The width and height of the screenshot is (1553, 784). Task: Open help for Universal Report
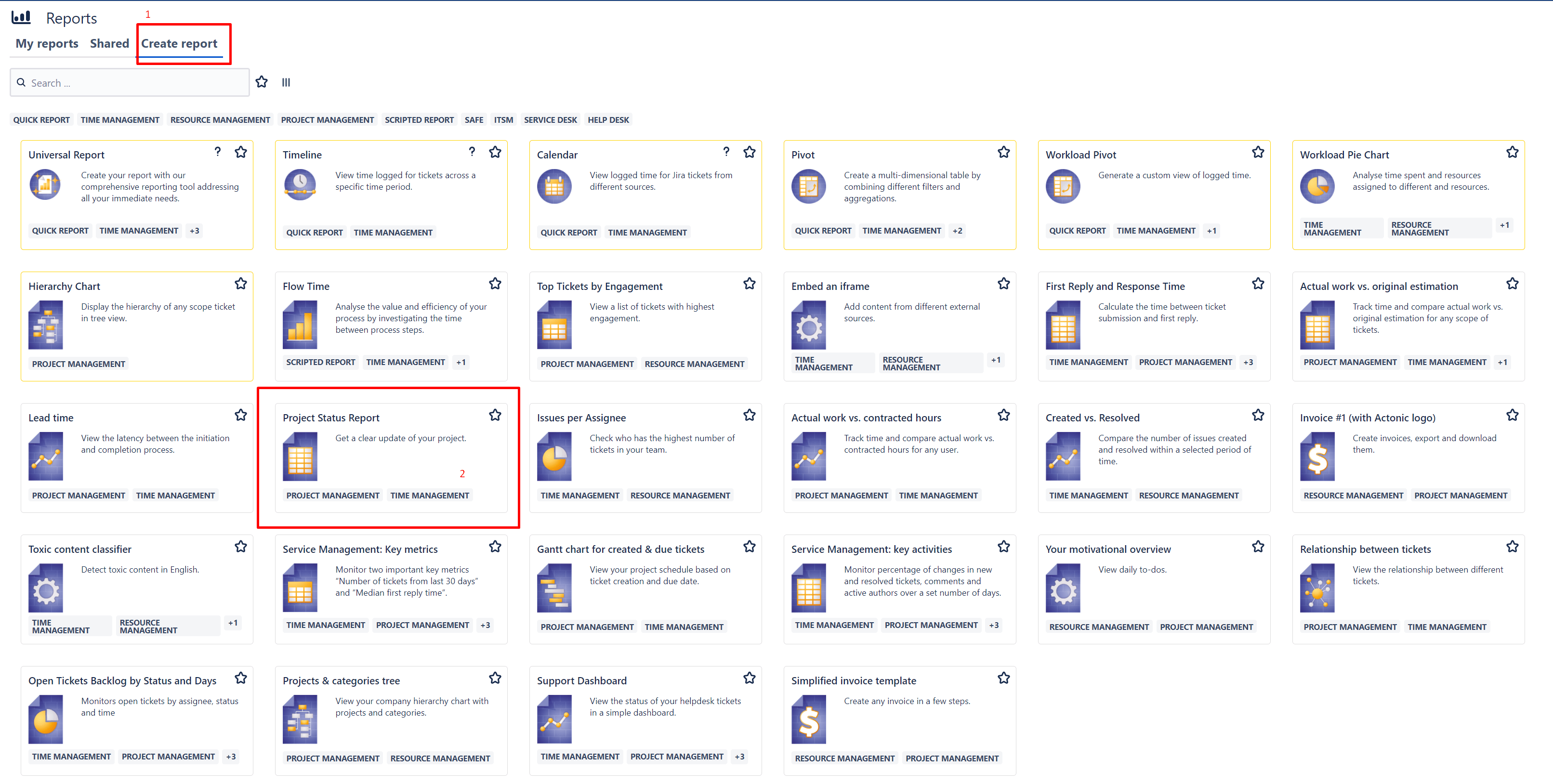(x=218, y=152)
